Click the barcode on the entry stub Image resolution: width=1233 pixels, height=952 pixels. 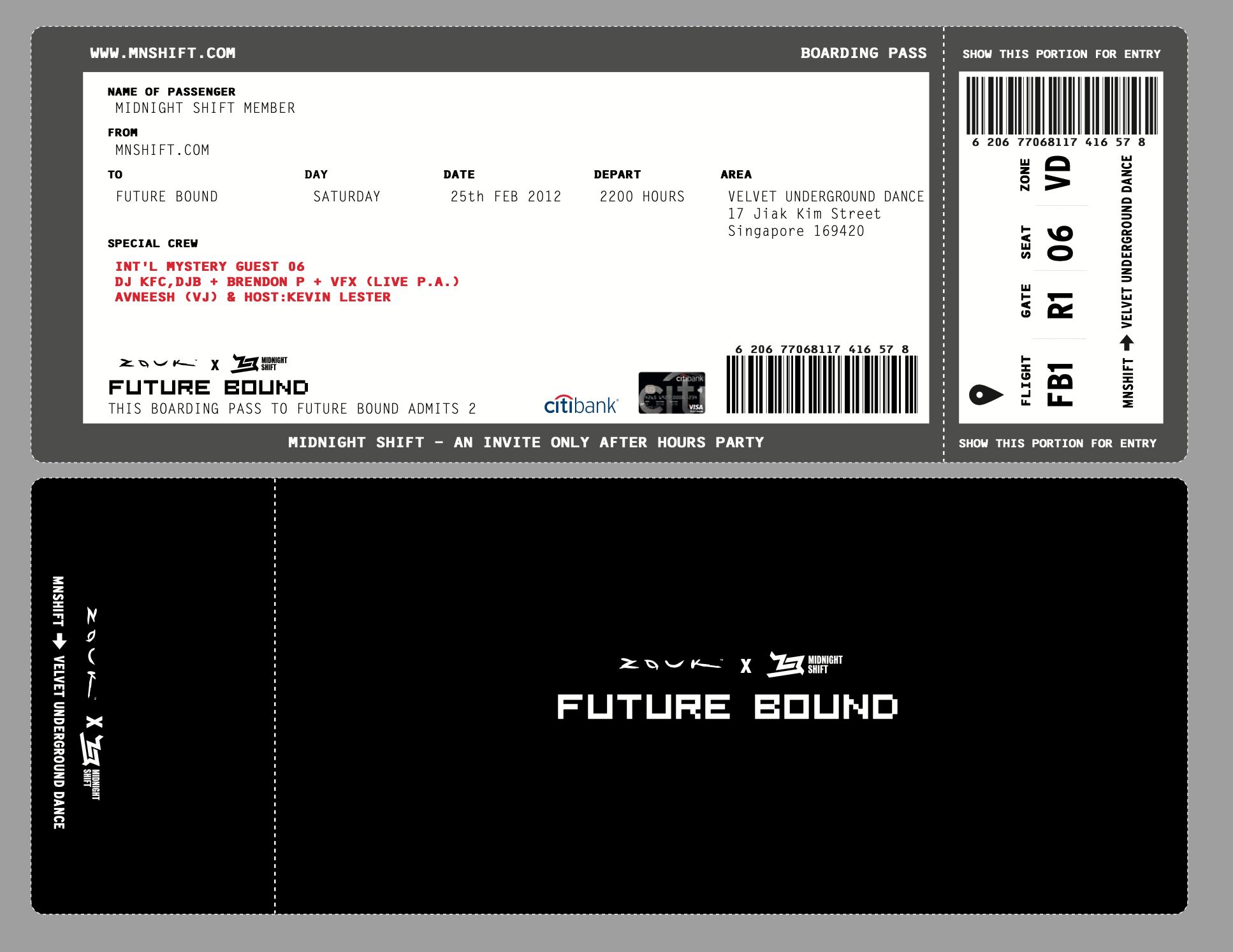(1061, 105)
